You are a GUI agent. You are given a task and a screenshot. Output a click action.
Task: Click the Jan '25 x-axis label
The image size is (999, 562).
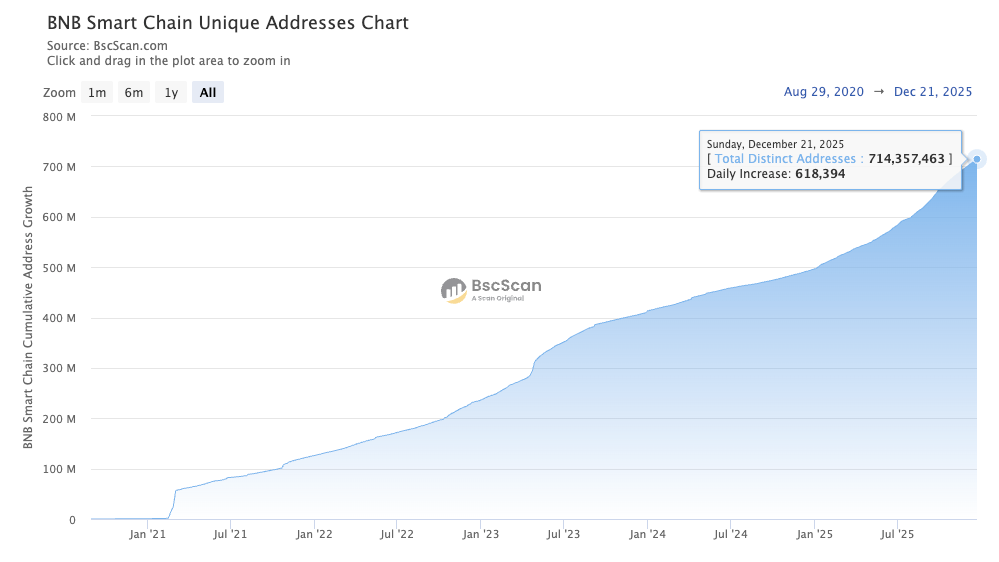point(814,534)
